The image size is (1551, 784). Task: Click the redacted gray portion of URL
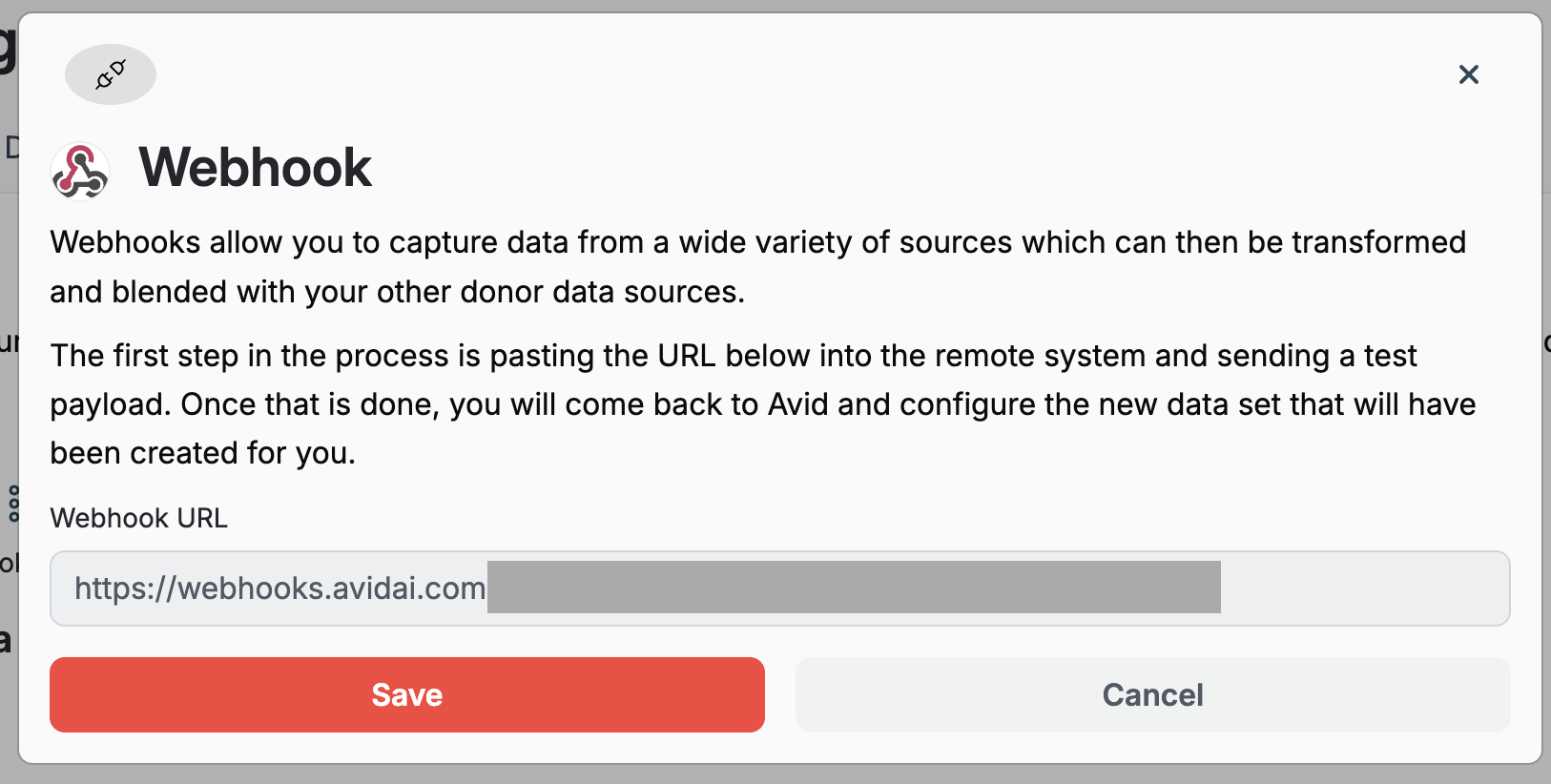[x=854, y=588]
